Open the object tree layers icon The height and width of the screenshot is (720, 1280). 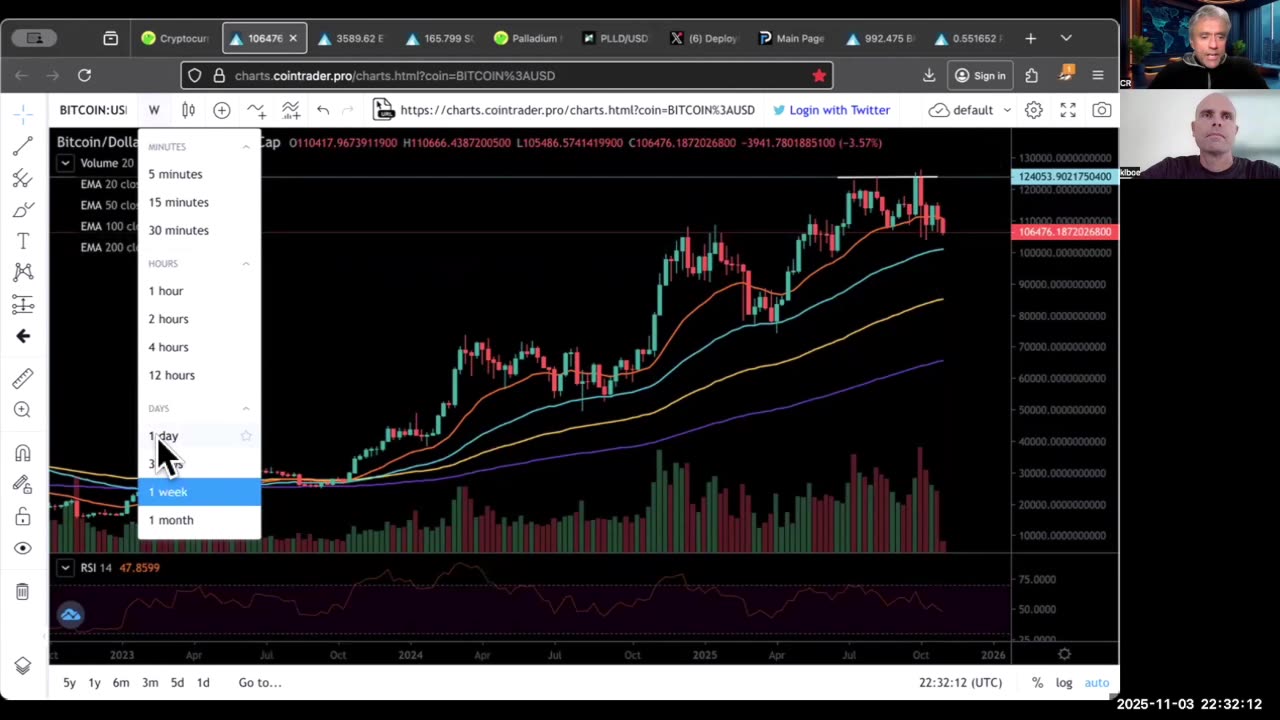(x=23, y=666)
